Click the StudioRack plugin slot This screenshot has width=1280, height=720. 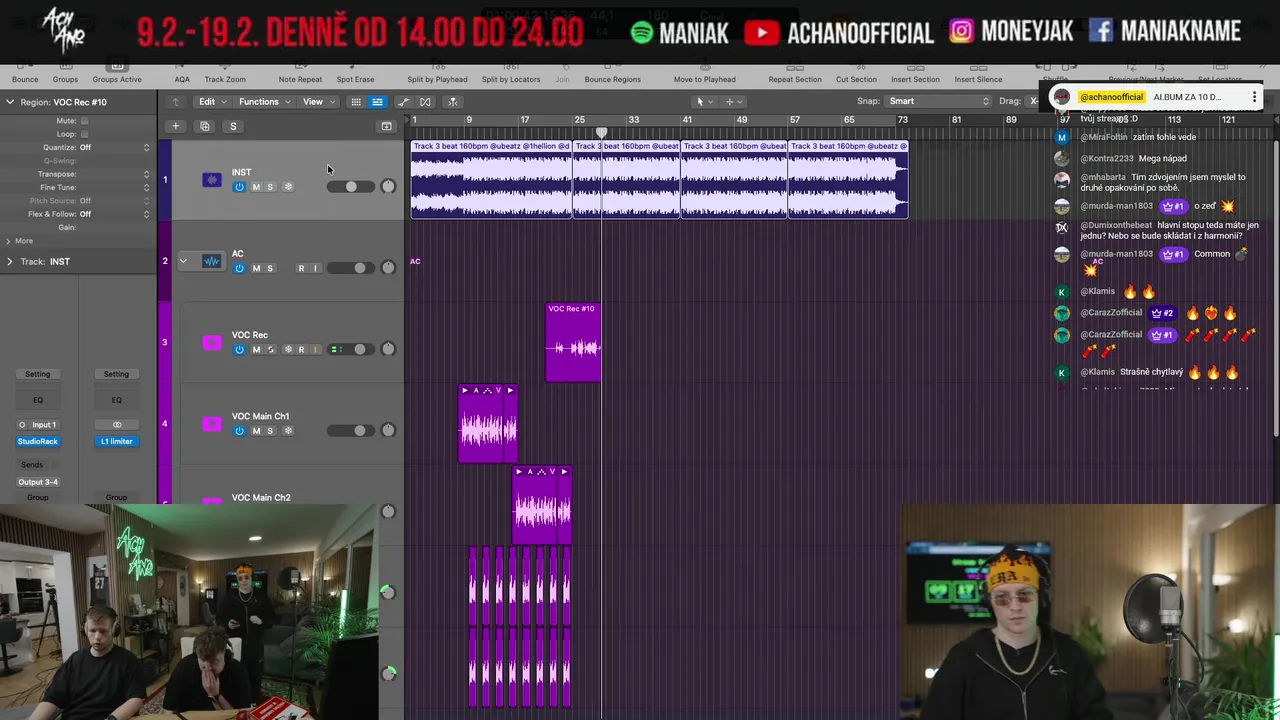[37, 441]
